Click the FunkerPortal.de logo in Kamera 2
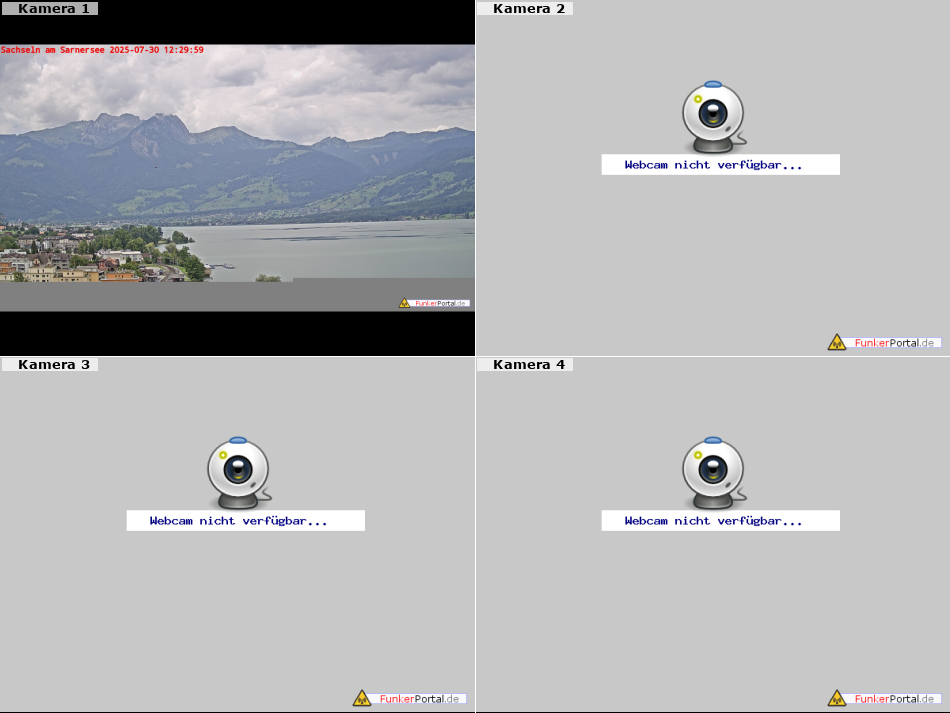 point(885,342)
